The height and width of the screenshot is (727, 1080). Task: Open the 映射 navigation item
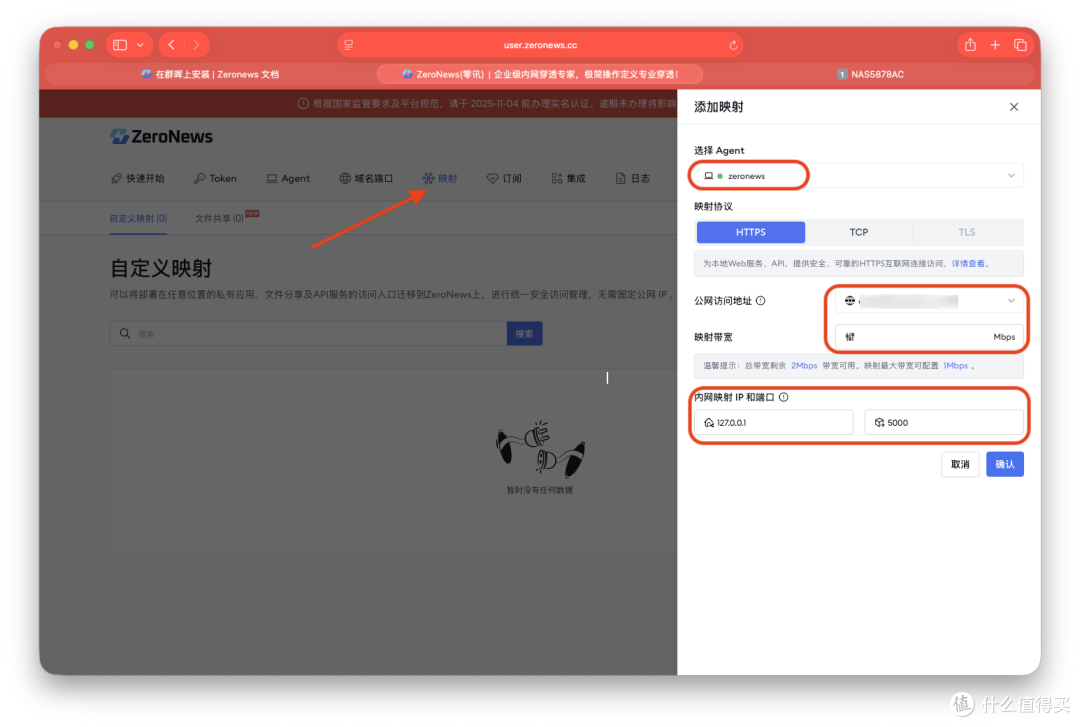coord(439,178)
